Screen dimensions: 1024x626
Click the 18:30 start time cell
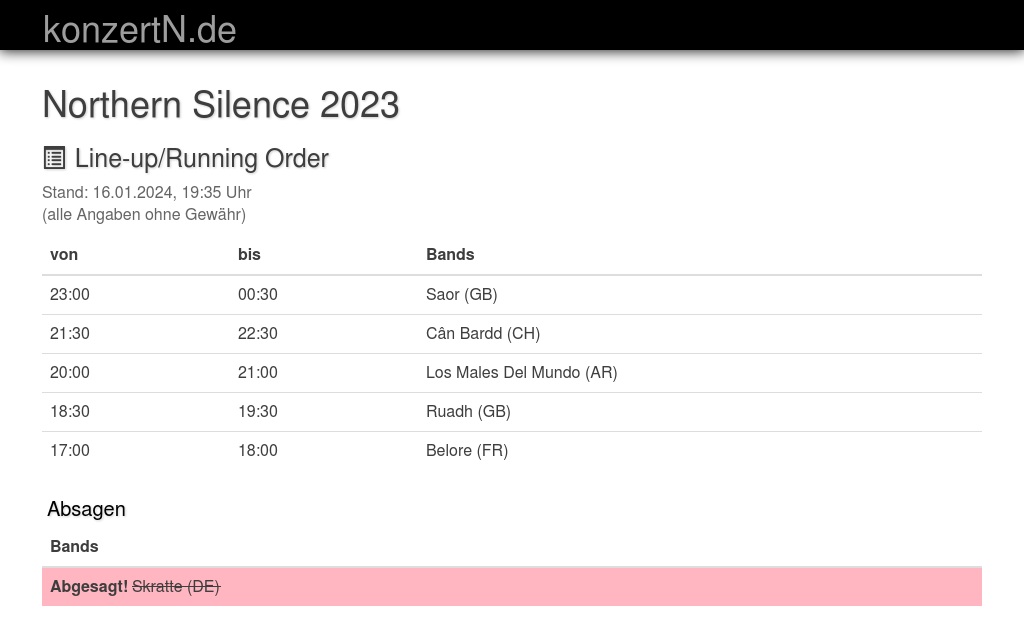(x=70, y=411)
